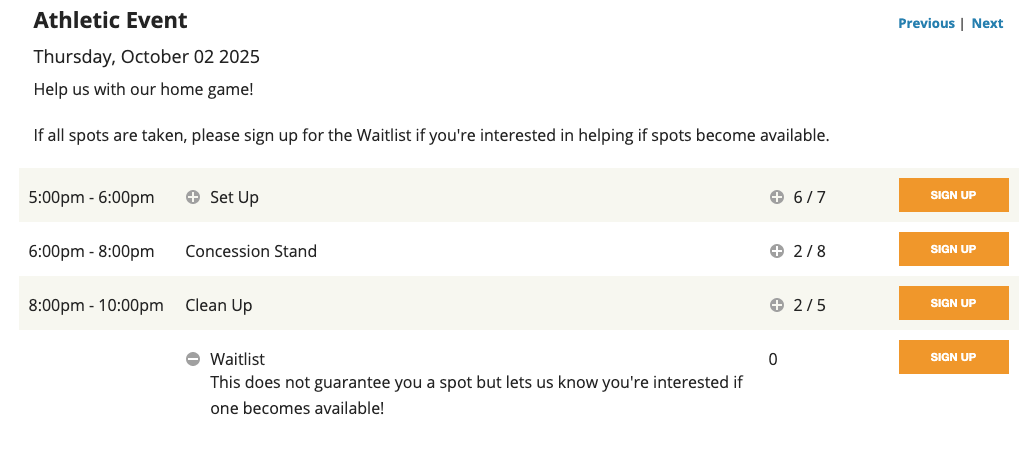Click the Clean Up slot title

219,305
